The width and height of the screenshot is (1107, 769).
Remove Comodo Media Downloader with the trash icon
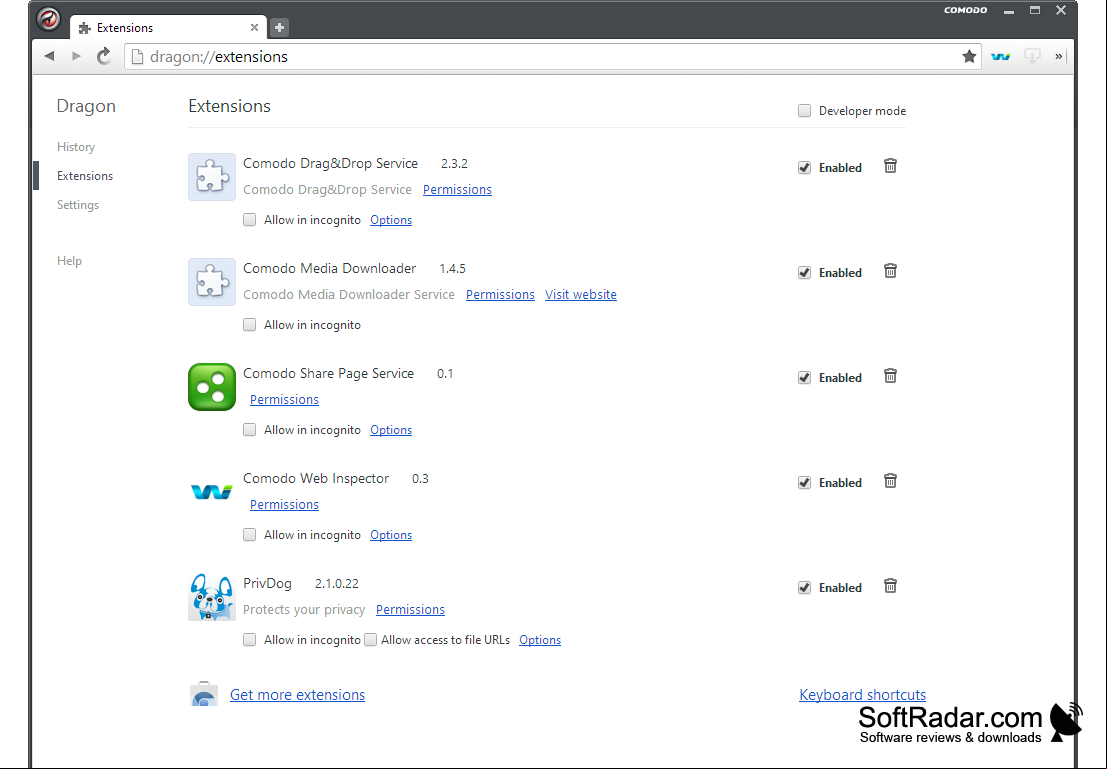coord(890,271)
